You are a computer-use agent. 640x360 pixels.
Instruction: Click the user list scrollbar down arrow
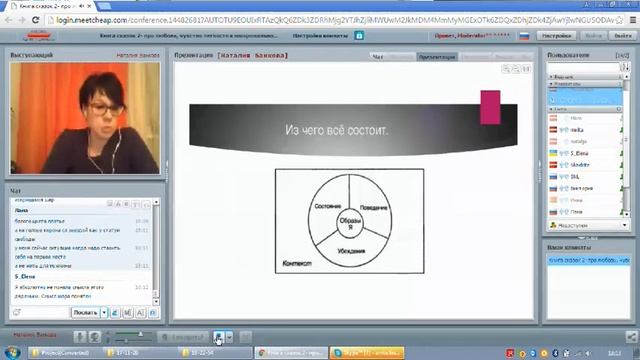627,213
